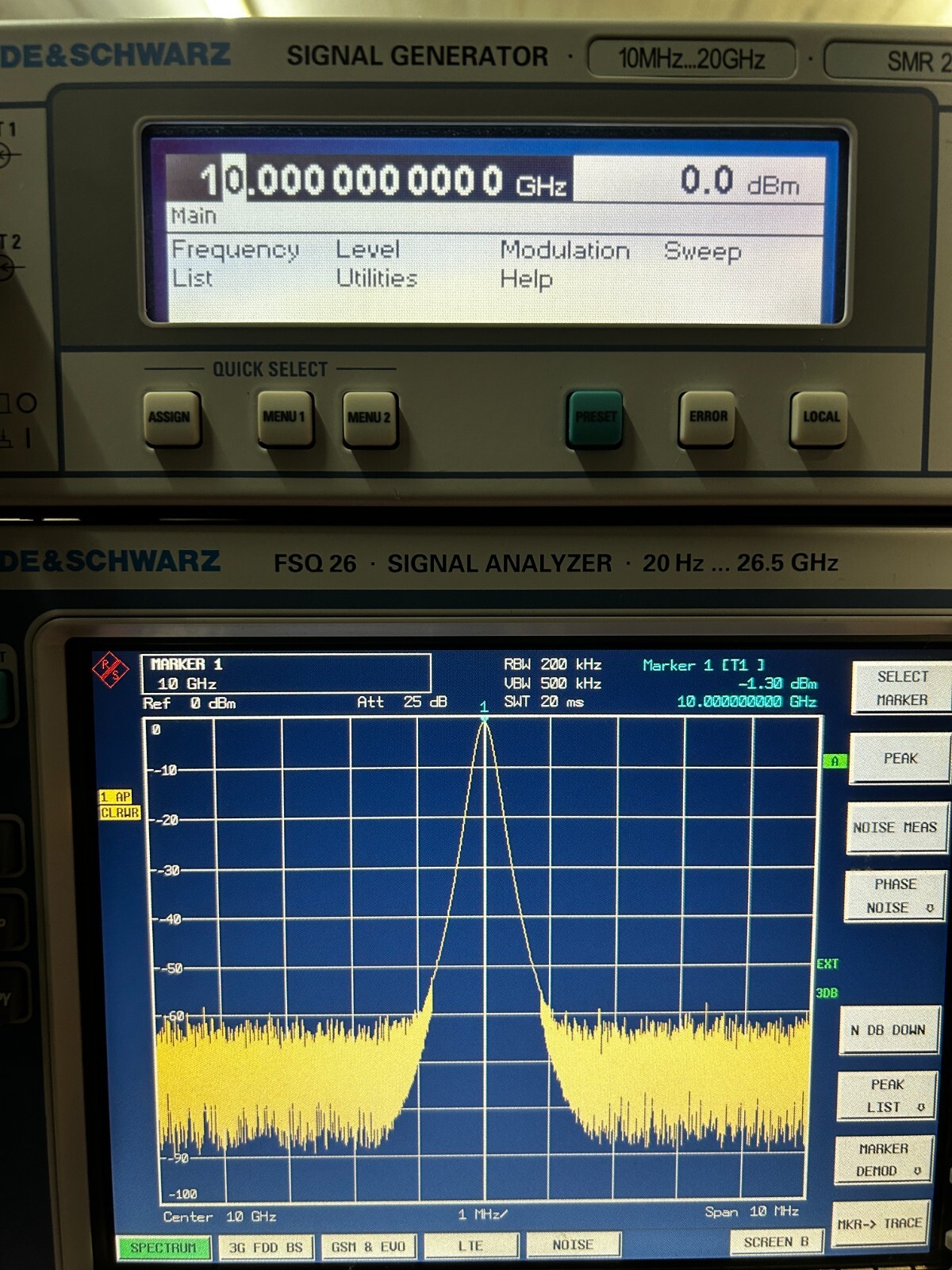Image resolution: width=952 pixels, height=1270 pixels.
Task: Click the 1 MHz/ division label
Action: coord(482,1214)
